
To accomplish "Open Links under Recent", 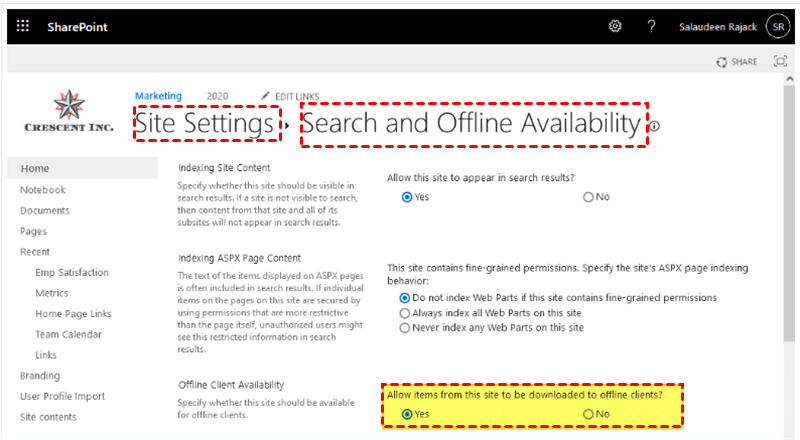I will coord(46,355).
